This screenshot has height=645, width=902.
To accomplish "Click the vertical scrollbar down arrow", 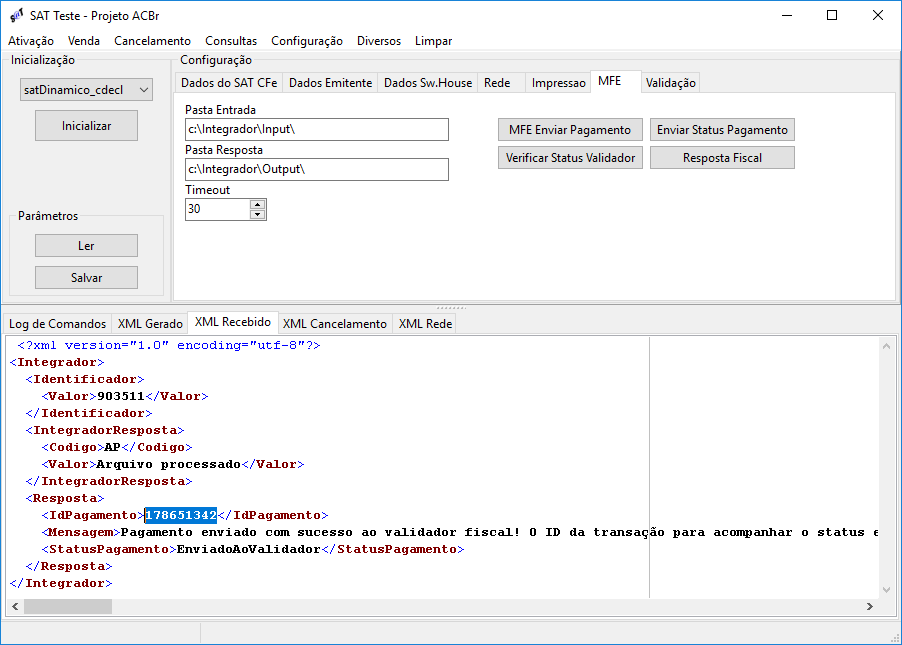I will tap(886, 590).
